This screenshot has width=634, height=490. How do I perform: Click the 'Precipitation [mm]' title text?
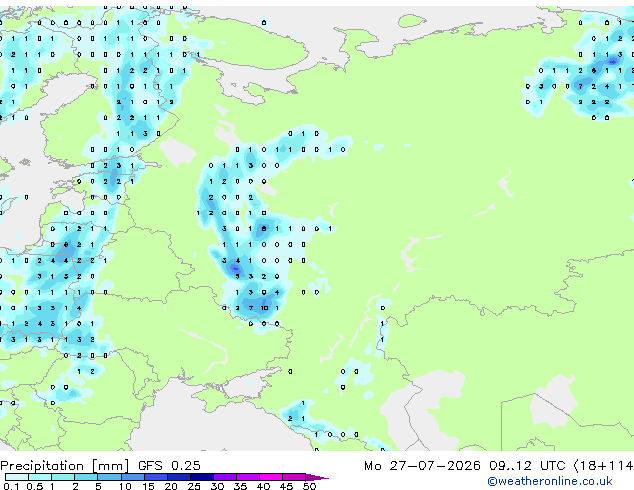65,466
